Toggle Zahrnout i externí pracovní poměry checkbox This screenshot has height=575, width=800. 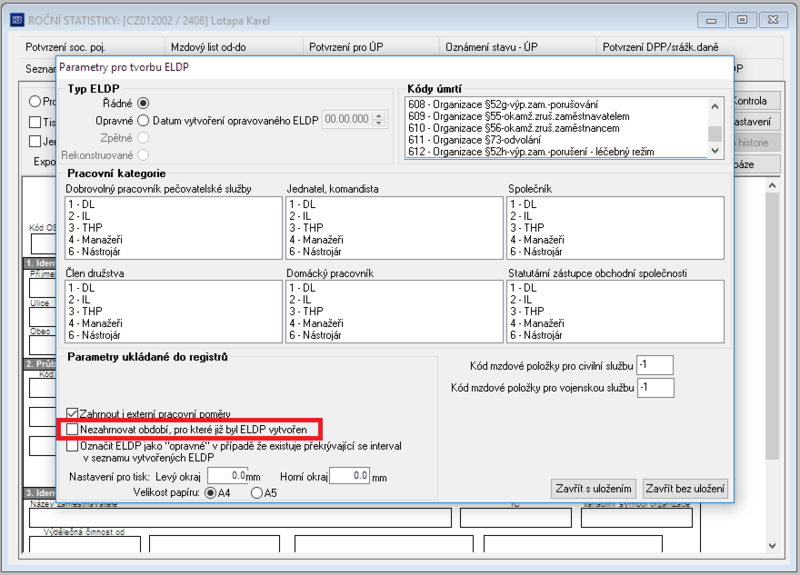72,413
